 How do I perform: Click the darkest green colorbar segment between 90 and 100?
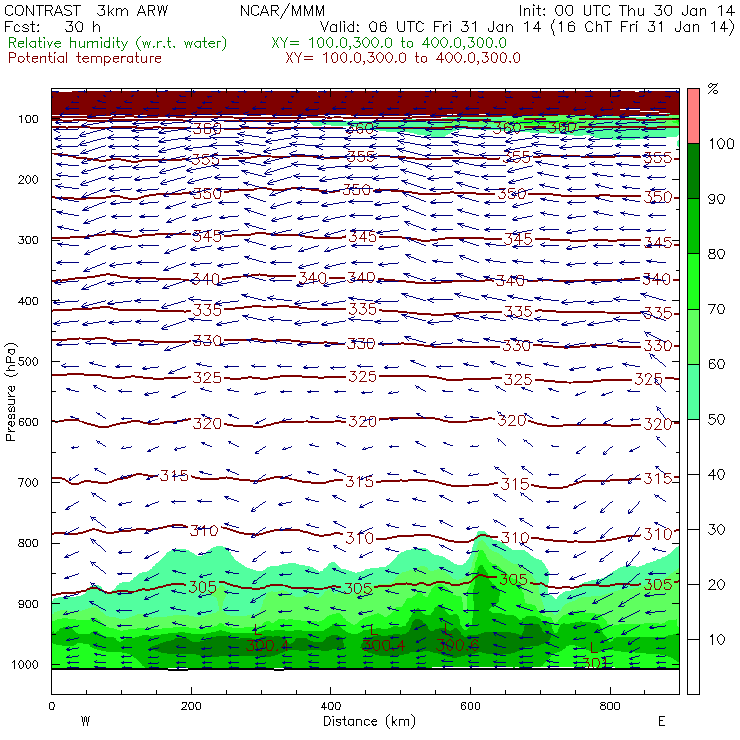[693, 171]
